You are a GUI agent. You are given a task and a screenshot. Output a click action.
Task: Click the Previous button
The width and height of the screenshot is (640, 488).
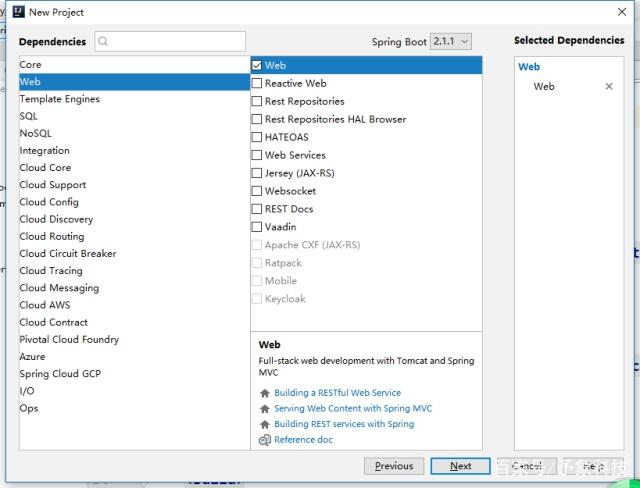[394, 466]
